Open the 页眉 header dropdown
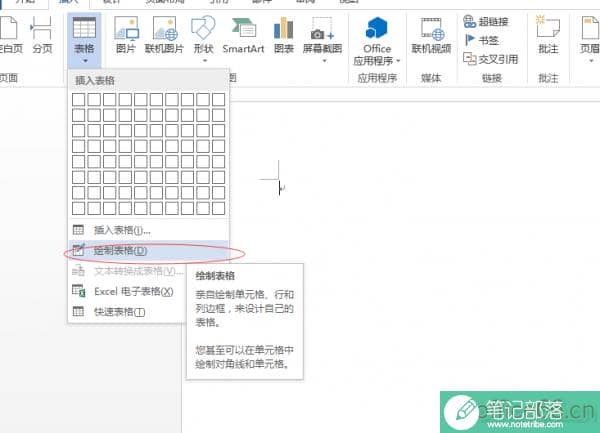Screen dimensions: 600x433 point(590,38)
